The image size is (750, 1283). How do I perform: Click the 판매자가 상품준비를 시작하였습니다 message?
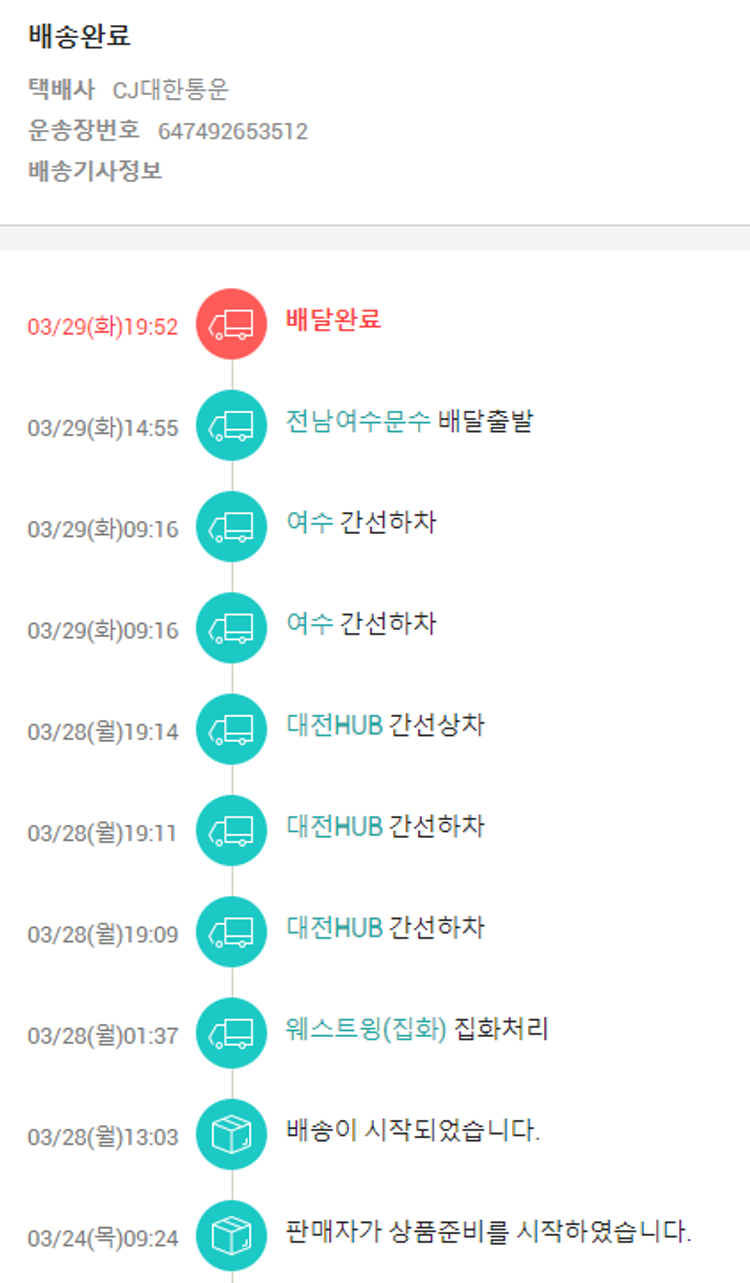click(x=488, y=1232)
